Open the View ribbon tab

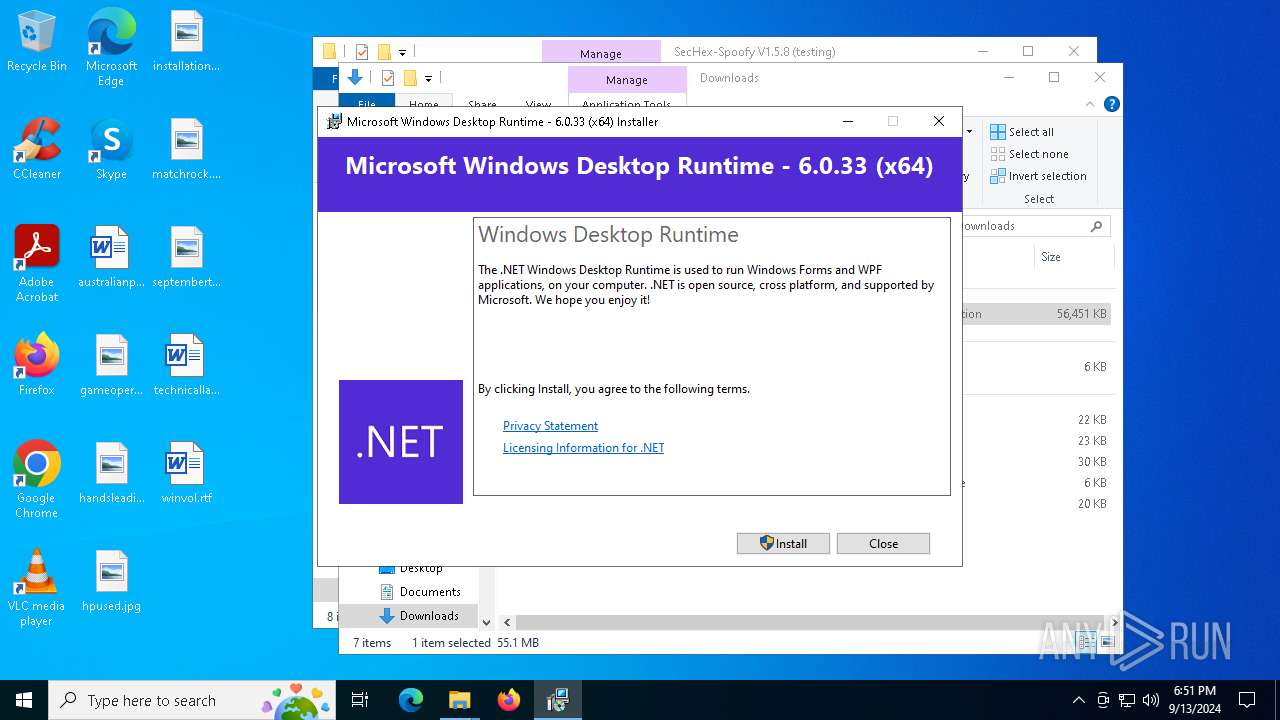point(538,102)
